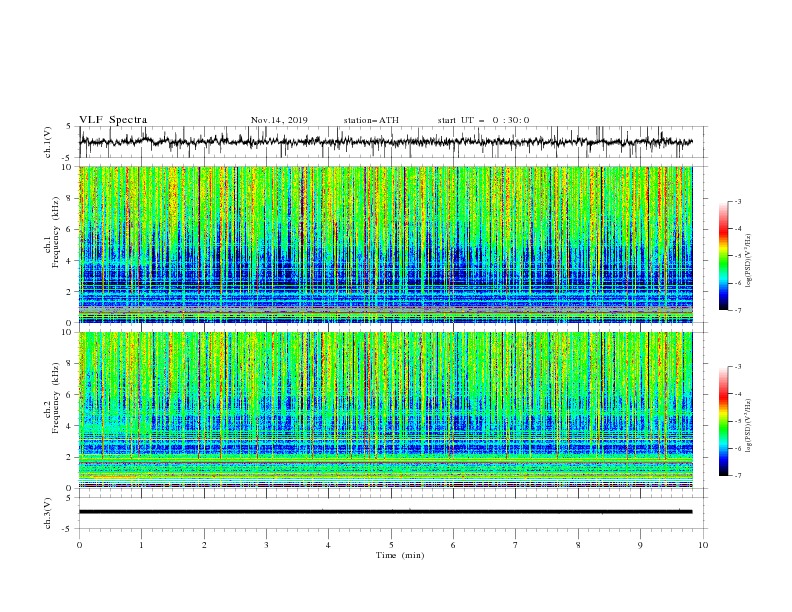Click time axis tick label '6'

(x=453, y=545)
